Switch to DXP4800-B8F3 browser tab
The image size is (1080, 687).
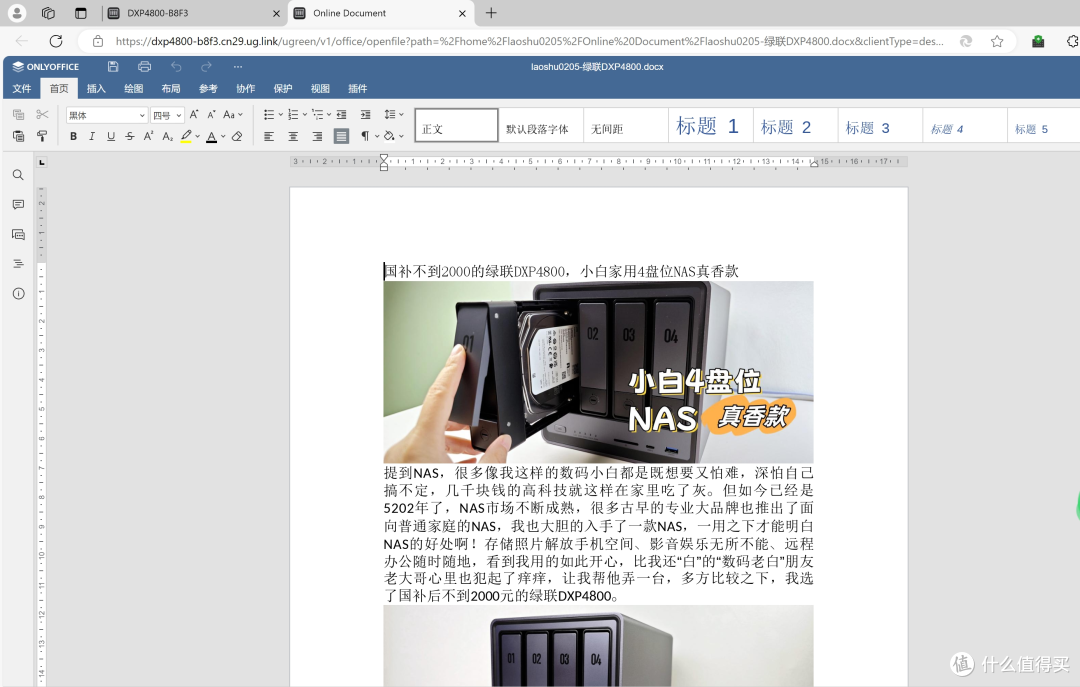tap(193, 13)
